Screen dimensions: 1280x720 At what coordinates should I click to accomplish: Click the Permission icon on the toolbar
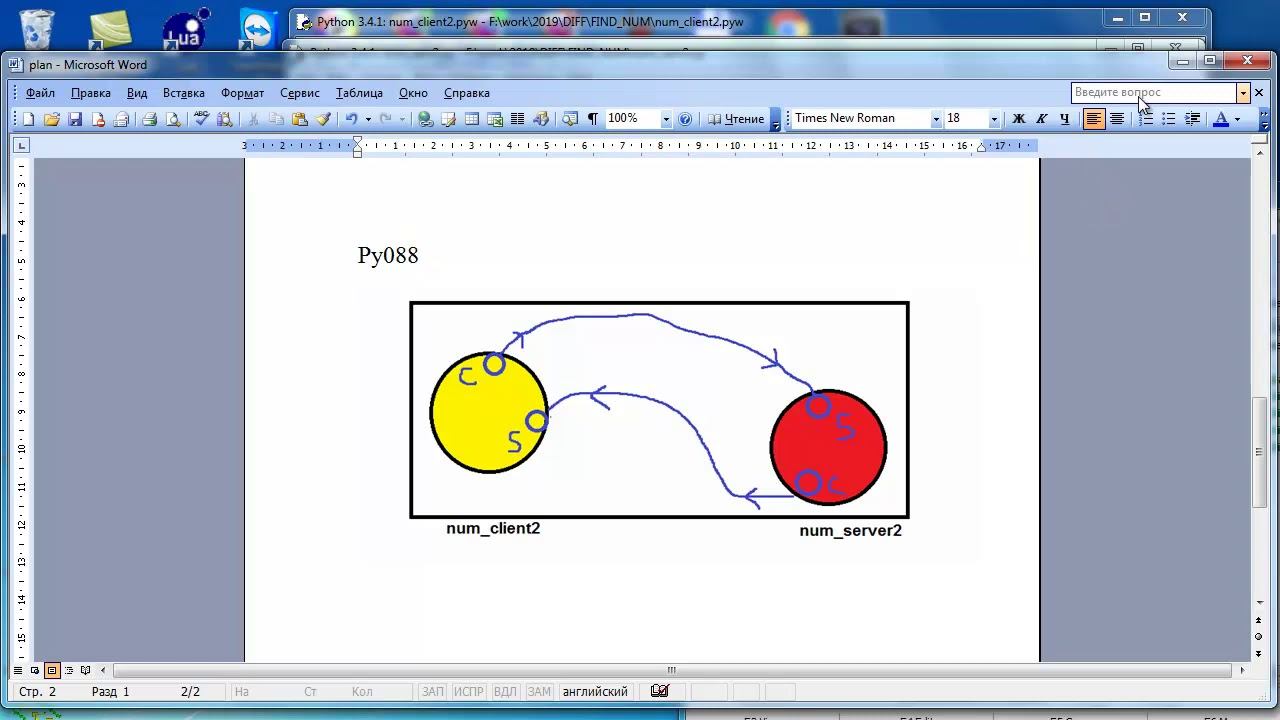pyautogui.click(x=98, y=119)
